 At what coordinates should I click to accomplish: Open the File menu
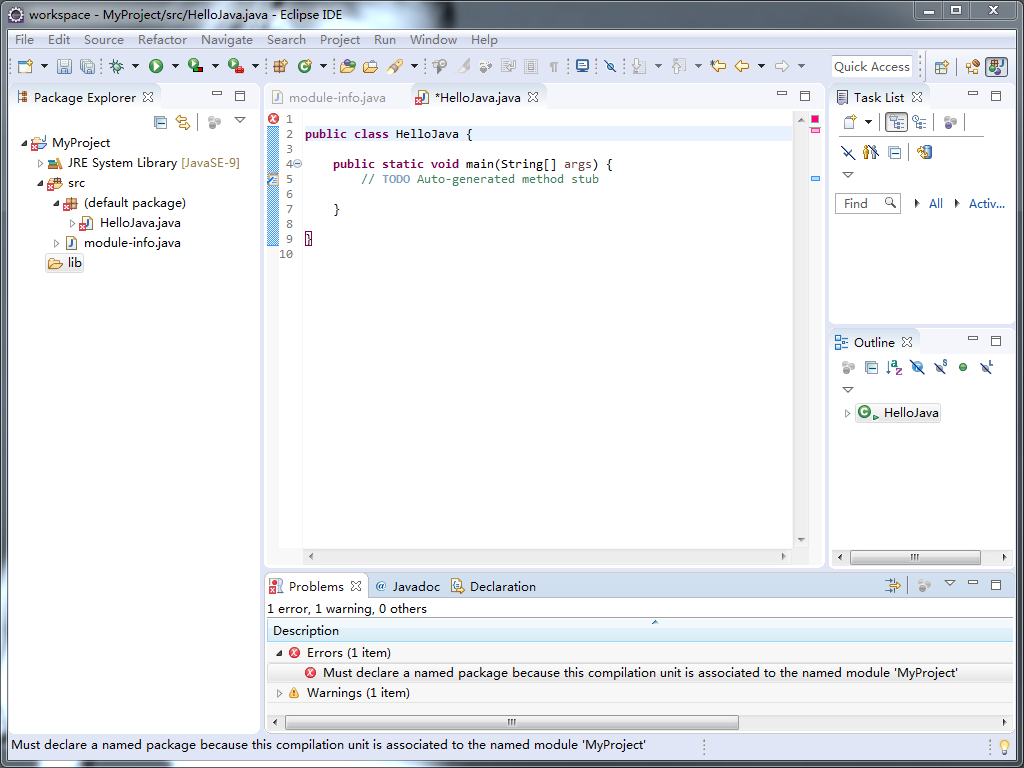(x=24, y=40)
